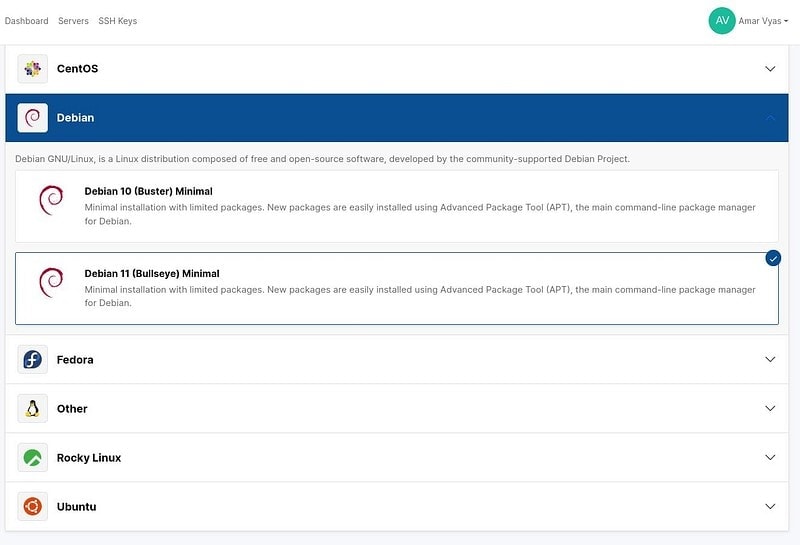Expand the Fedora section chevron
This screenshot has height=545, width=800.
(x=770, y=359)
